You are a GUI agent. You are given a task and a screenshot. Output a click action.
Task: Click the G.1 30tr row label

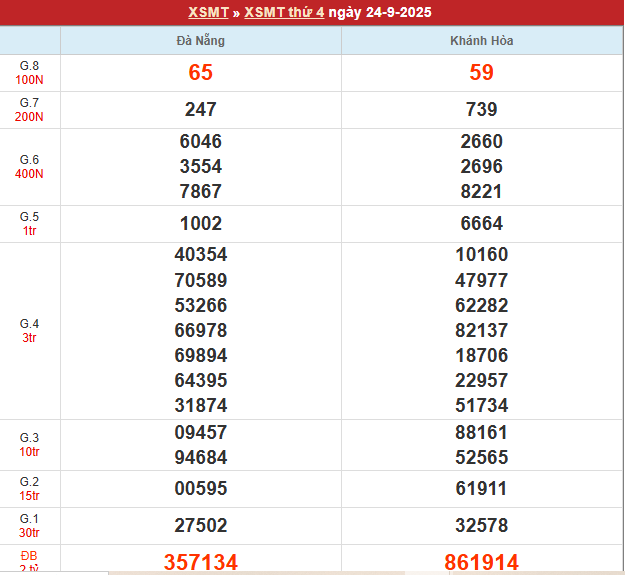click(x=29, y=526)
